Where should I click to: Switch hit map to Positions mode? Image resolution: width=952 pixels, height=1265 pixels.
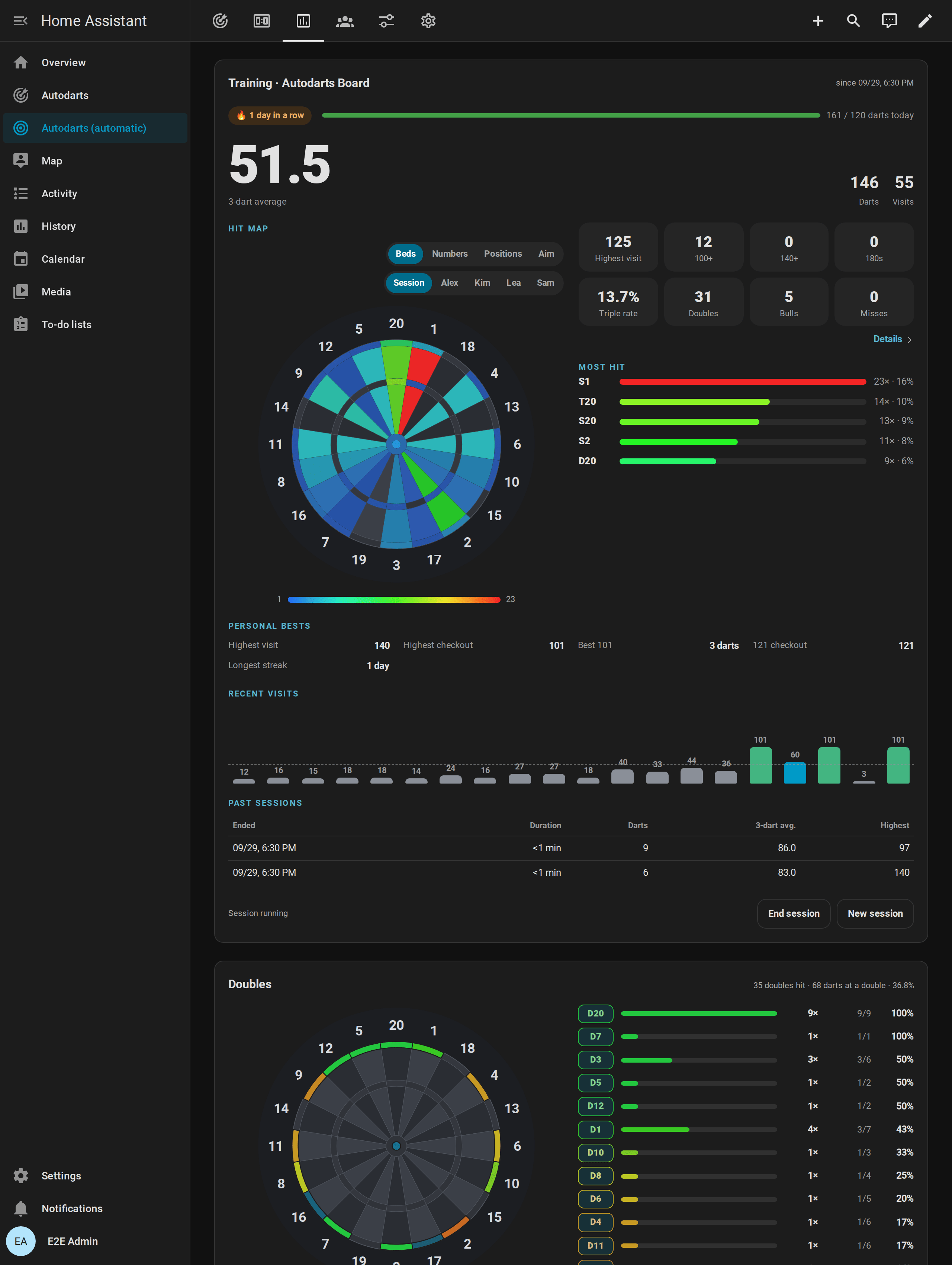[503, 253]
